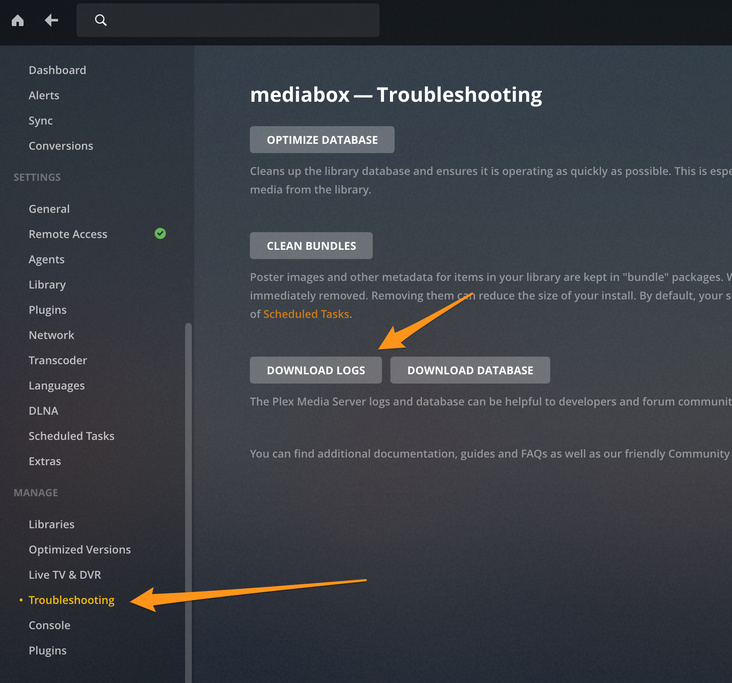Image resolution: width=732 pixels, height=683 pixels.
Task: Go to the Plex home icon
Action: 18,20
